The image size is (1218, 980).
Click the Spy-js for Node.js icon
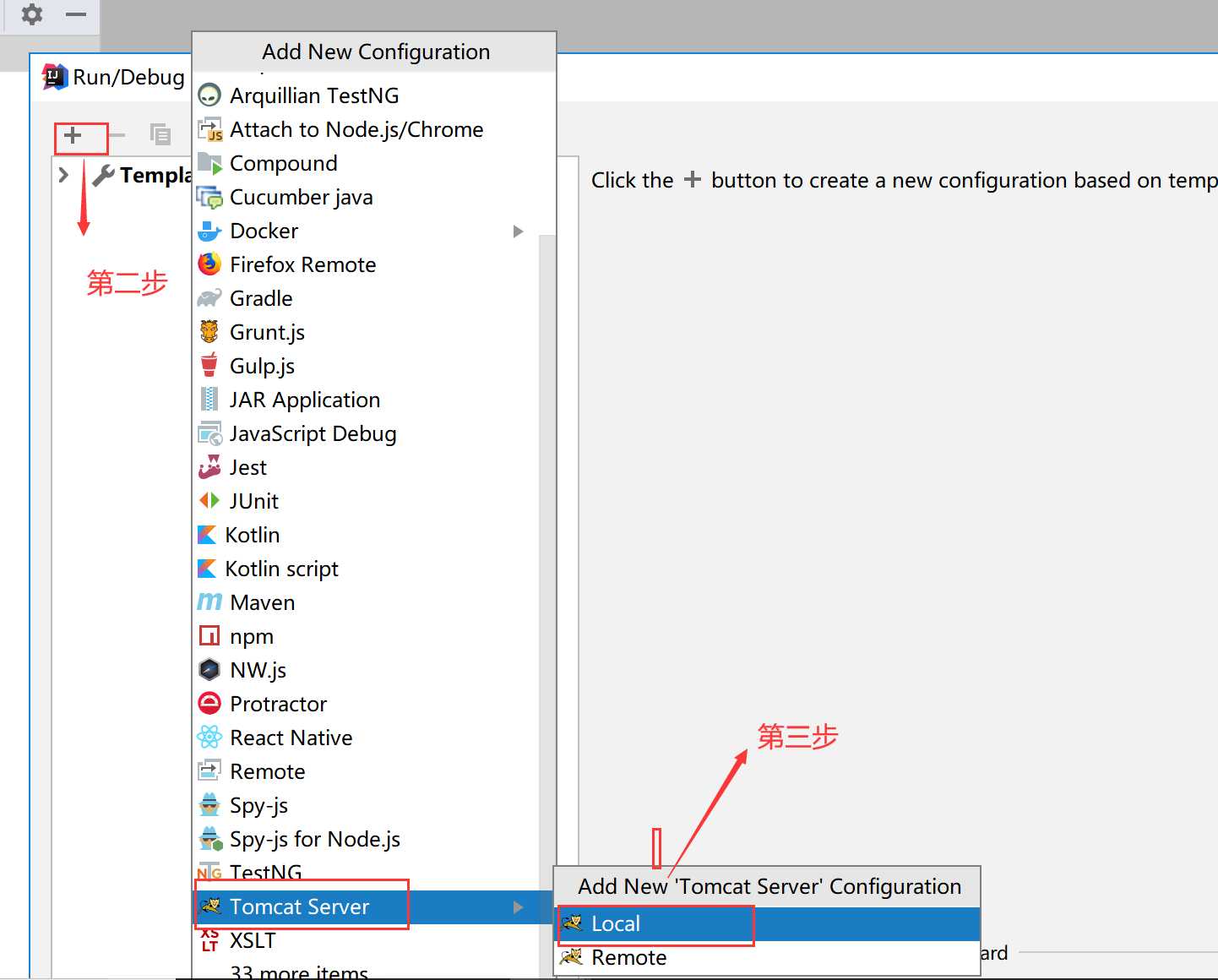pos(210,839)
